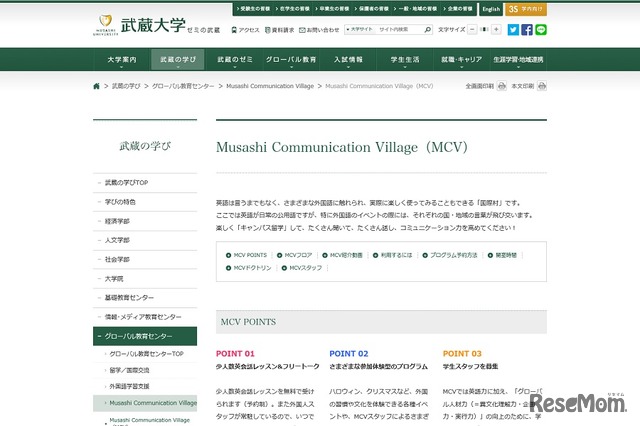
Task: Jump to the MCVフロア anchor link
Action: (298, 255)
